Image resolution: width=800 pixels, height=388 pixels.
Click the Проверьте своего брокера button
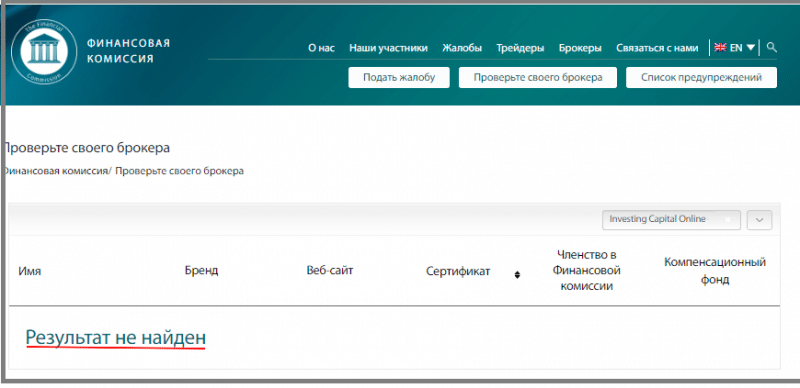coord(538,78)
